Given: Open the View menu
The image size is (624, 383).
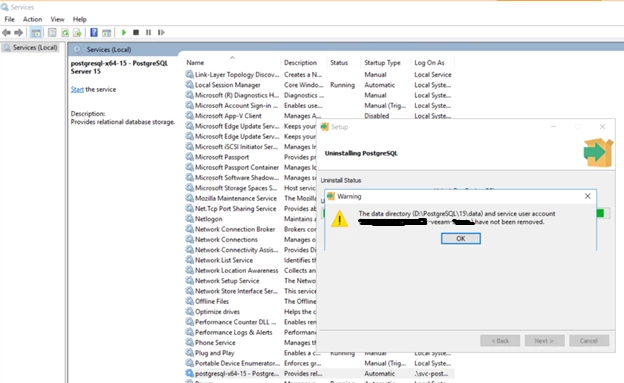Looking at the screenshot, I should pyautogui.click(x=57, y=19).
